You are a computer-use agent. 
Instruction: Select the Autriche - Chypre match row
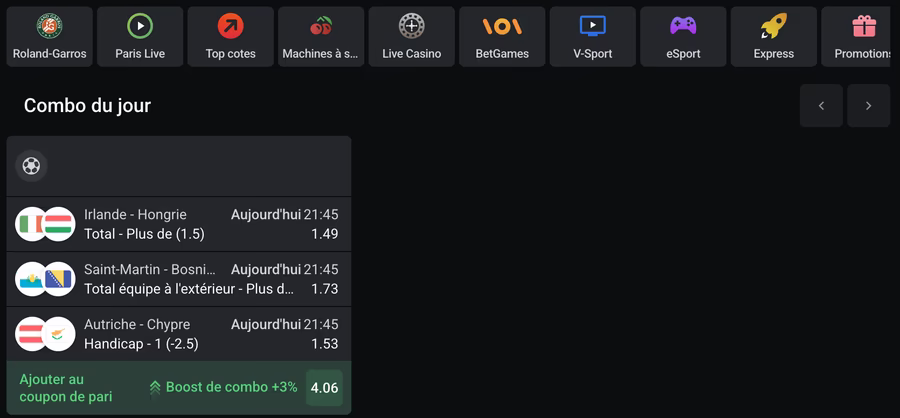[179, 334]
